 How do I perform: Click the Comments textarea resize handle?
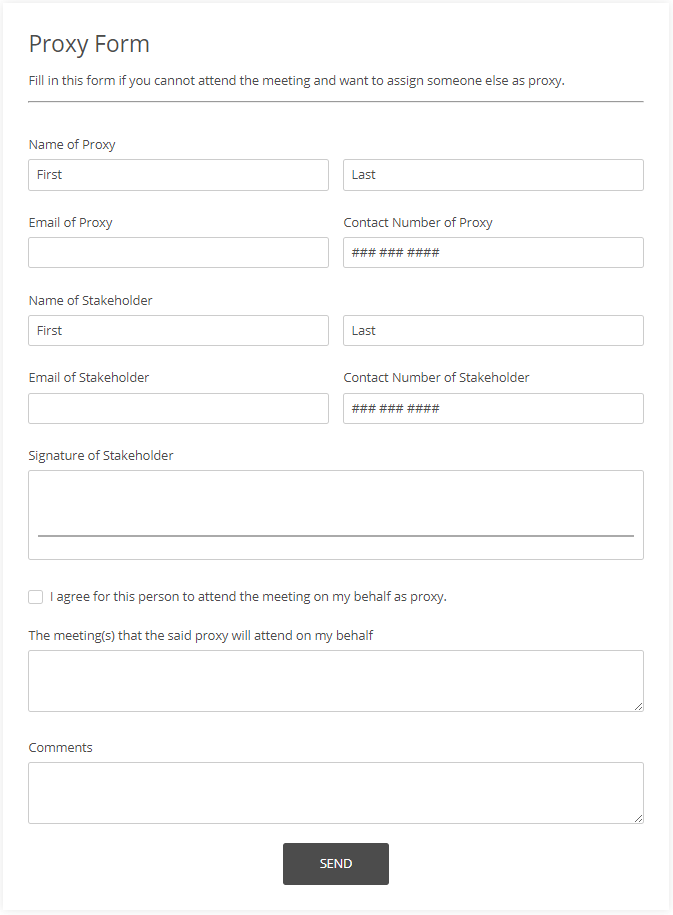tap(638, 818)
